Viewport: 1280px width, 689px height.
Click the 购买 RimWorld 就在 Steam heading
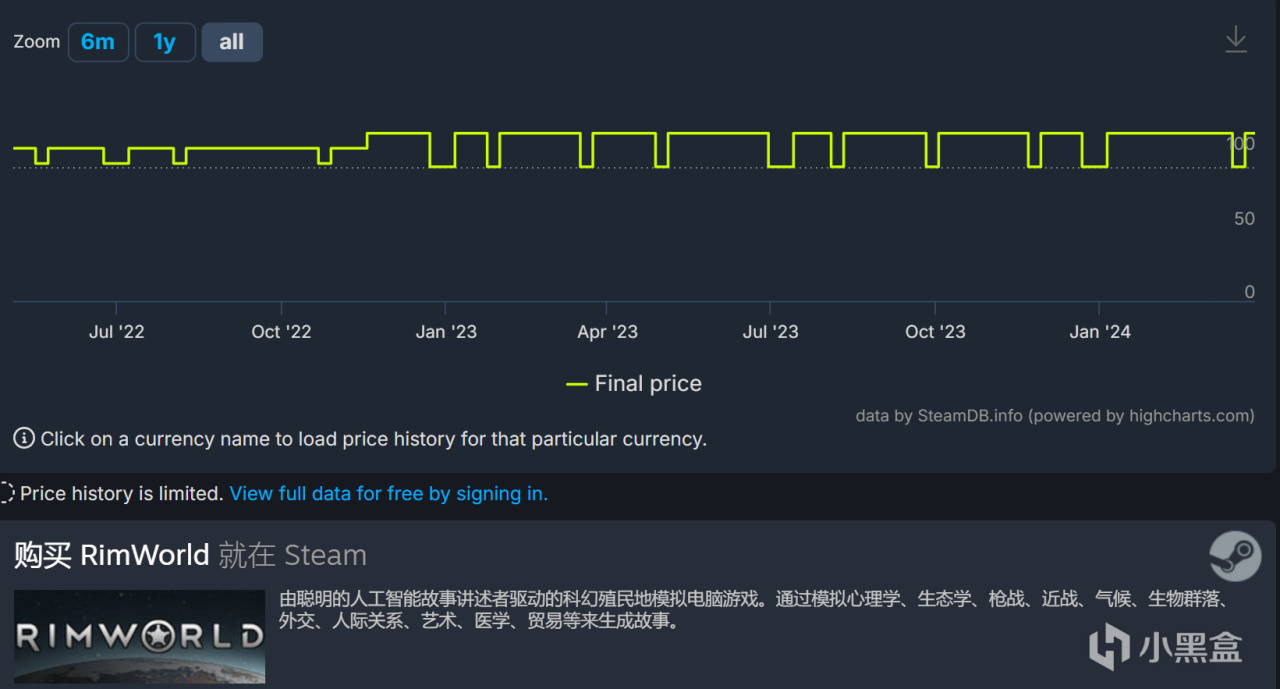pyautogui.click(x=190, y=555)
